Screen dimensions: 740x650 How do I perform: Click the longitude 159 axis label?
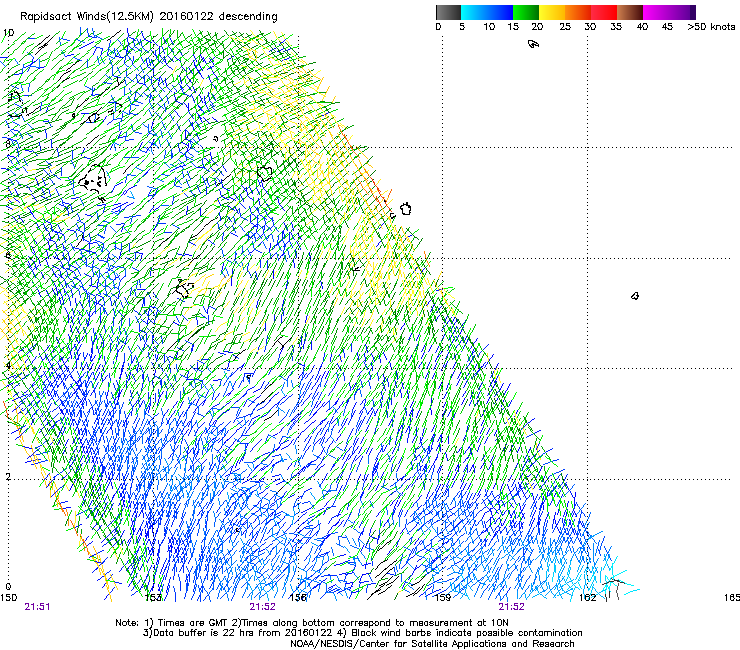coord(443,598)
